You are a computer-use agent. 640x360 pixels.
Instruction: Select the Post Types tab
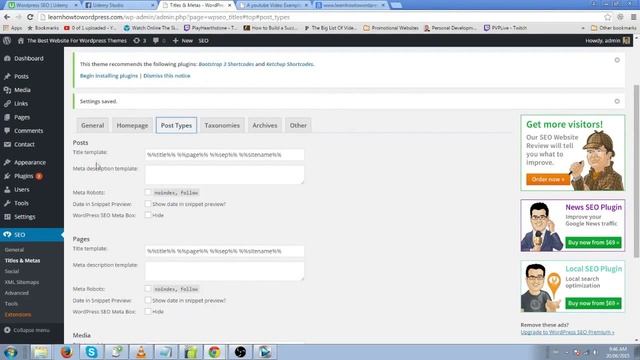(x=176, y=125)
